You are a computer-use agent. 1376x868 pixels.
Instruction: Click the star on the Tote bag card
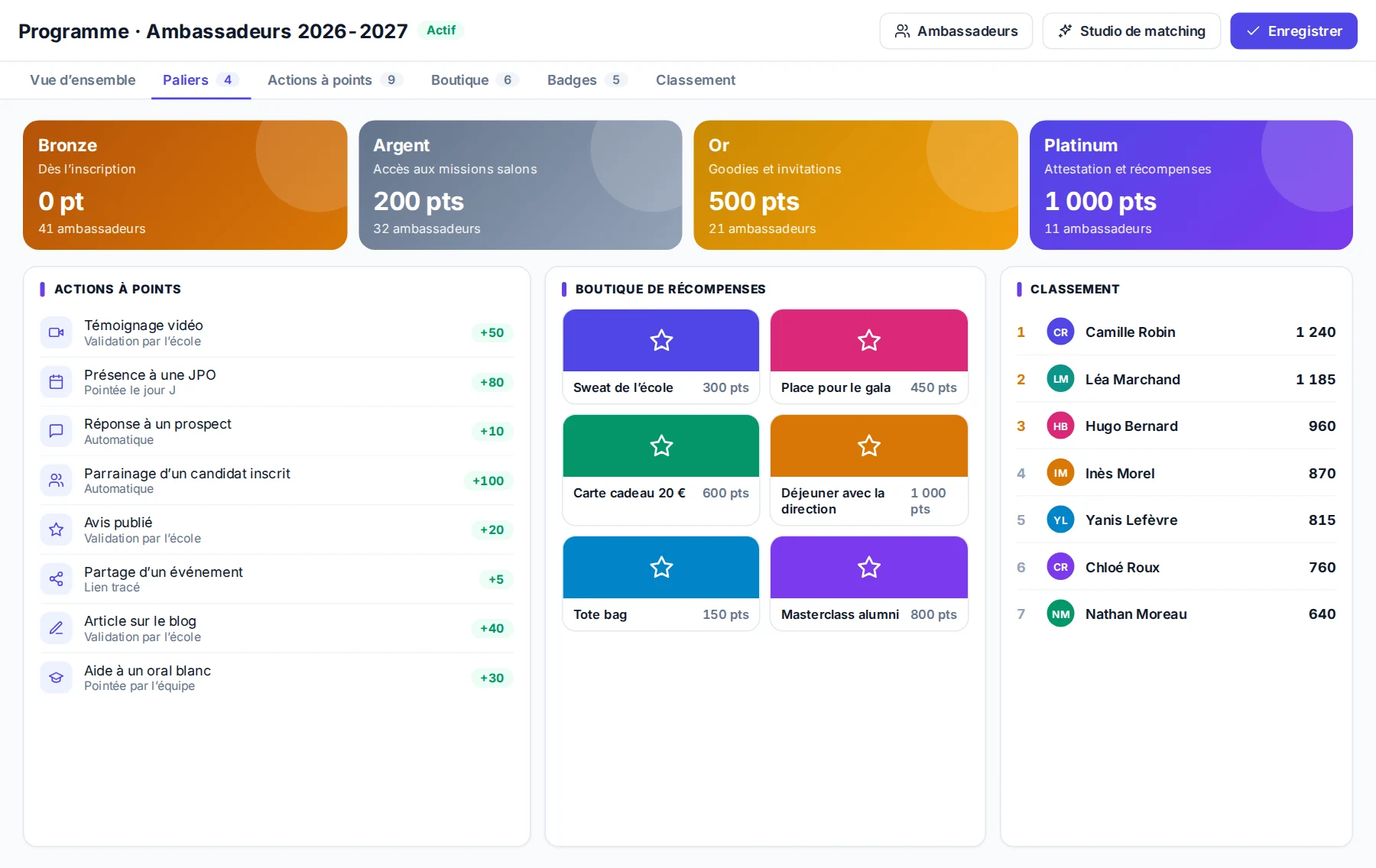(x=661, y=567)
